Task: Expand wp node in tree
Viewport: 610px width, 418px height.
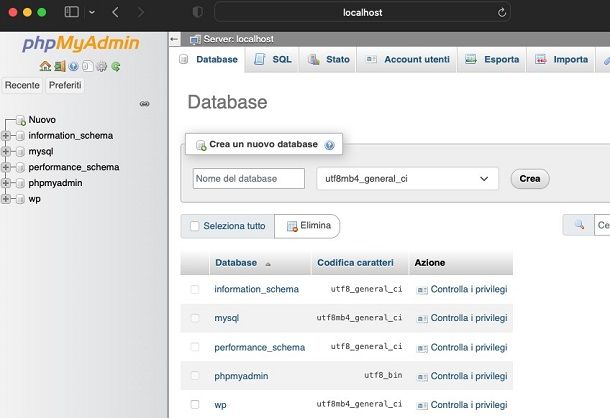Action: click(6, 199)
